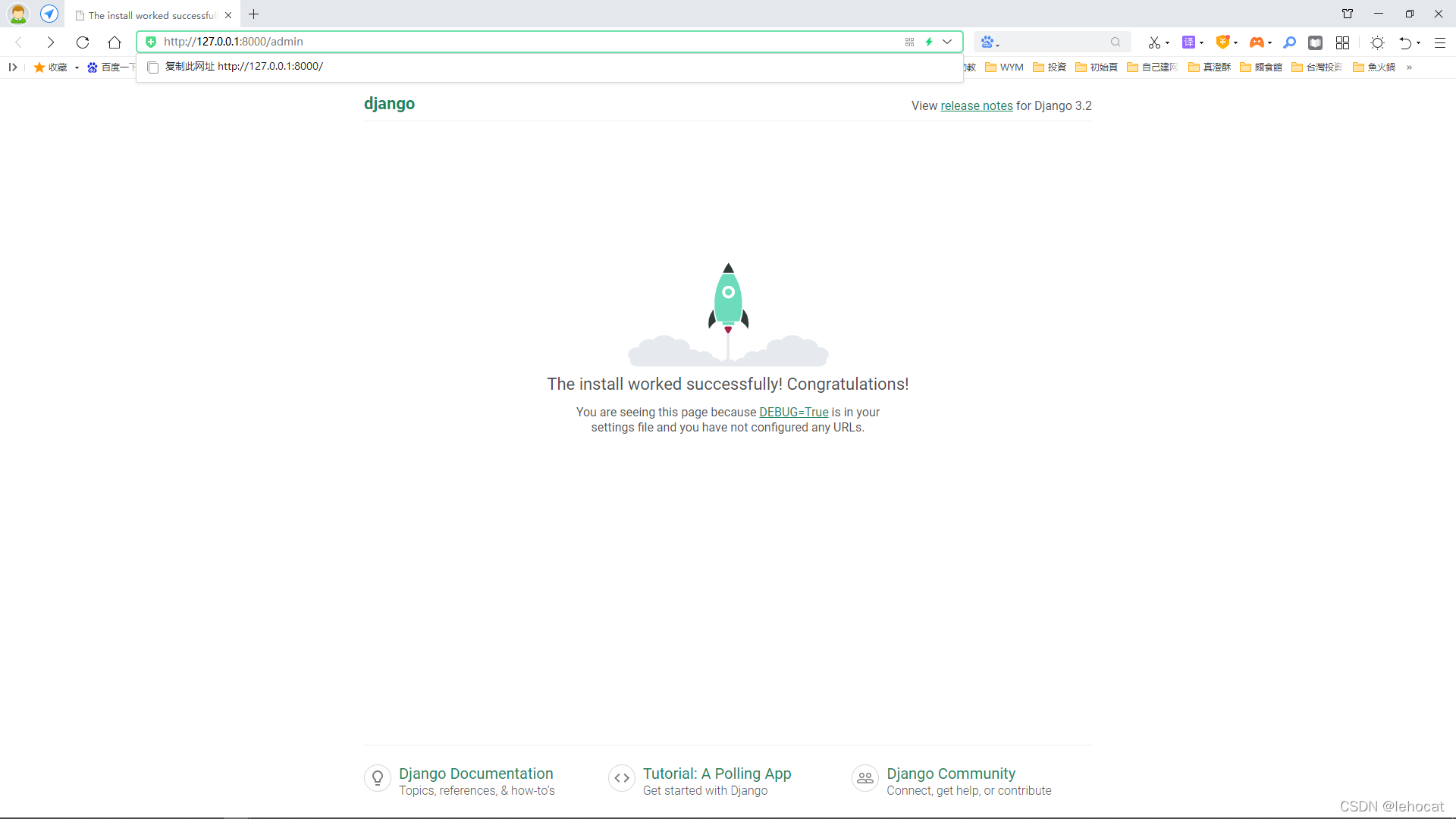The height and width of the screenshot is (819, 1456).
Task: Open the purple translate extension
Action: click(1188, 42)
